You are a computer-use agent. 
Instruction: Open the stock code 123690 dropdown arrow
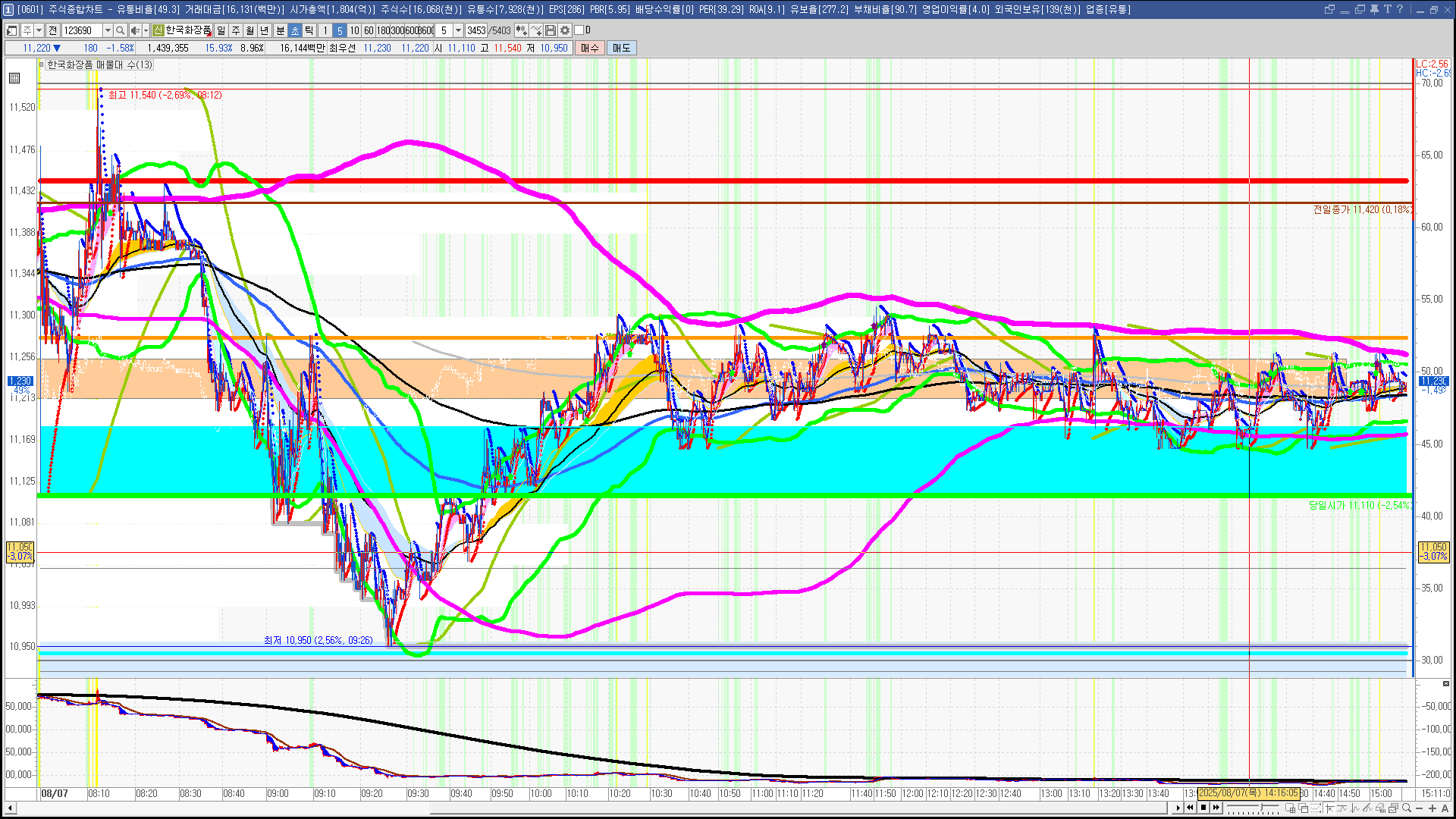click(108, 30)
